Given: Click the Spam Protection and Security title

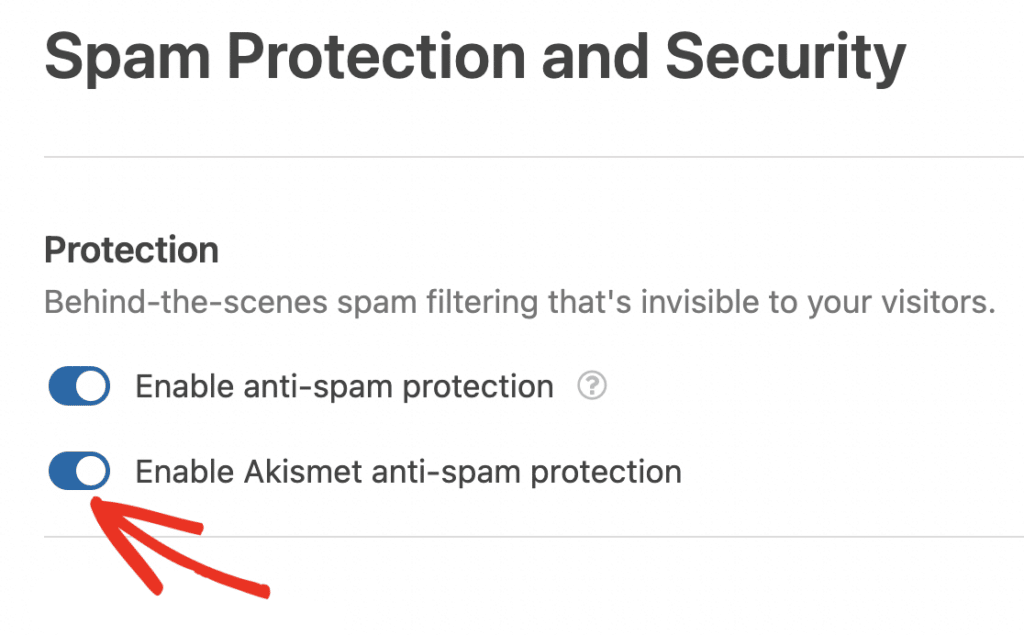Looking at the screenshot, I should click(x=475, y=57).
